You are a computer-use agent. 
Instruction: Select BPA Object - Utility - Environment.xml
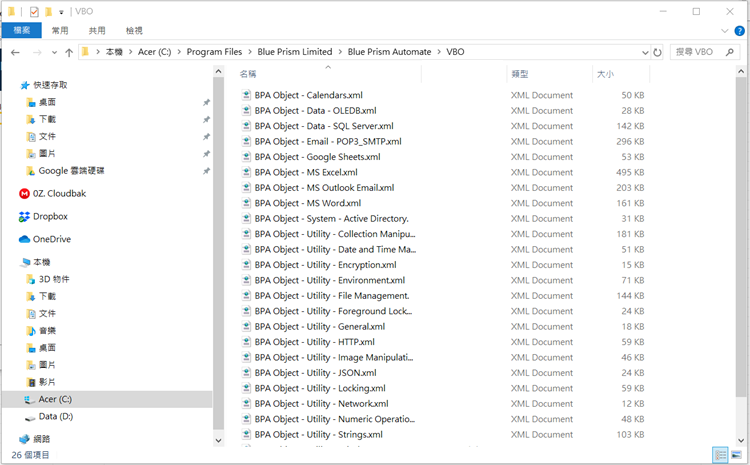click(x=330, y=280)
